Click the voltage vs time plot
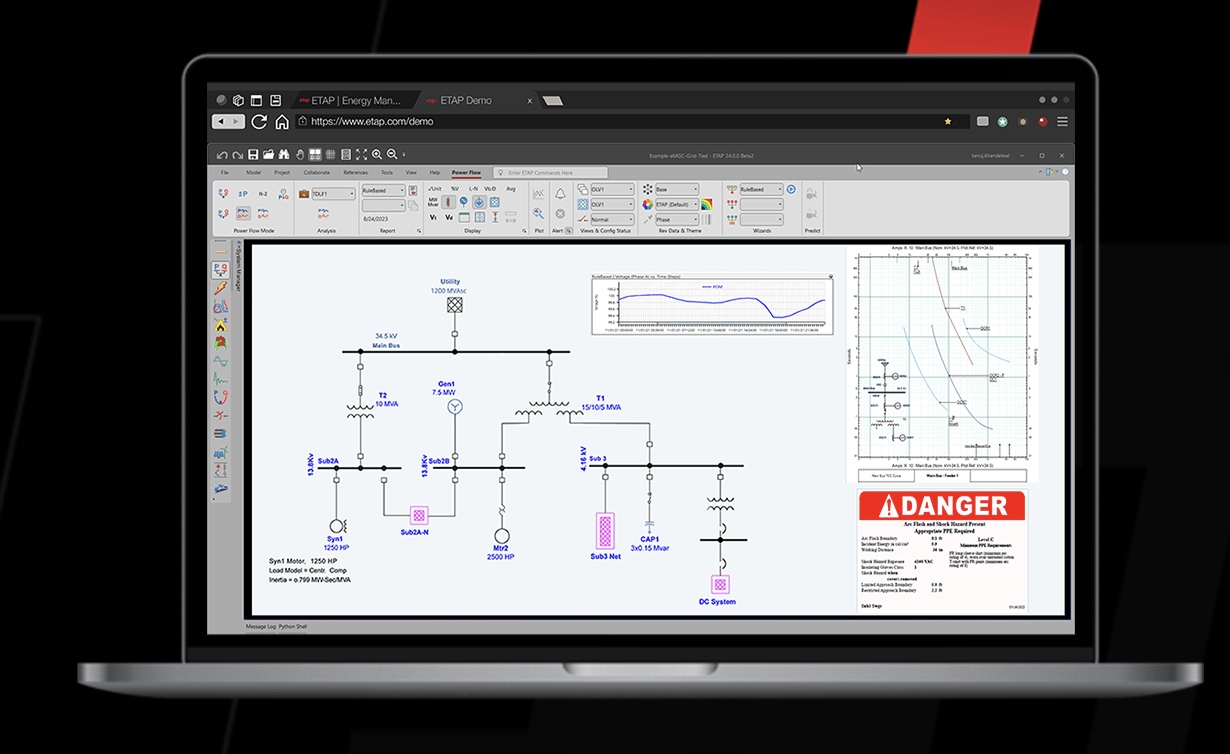The width and height of the screenshot is (1230, 754). click(712, 303)
